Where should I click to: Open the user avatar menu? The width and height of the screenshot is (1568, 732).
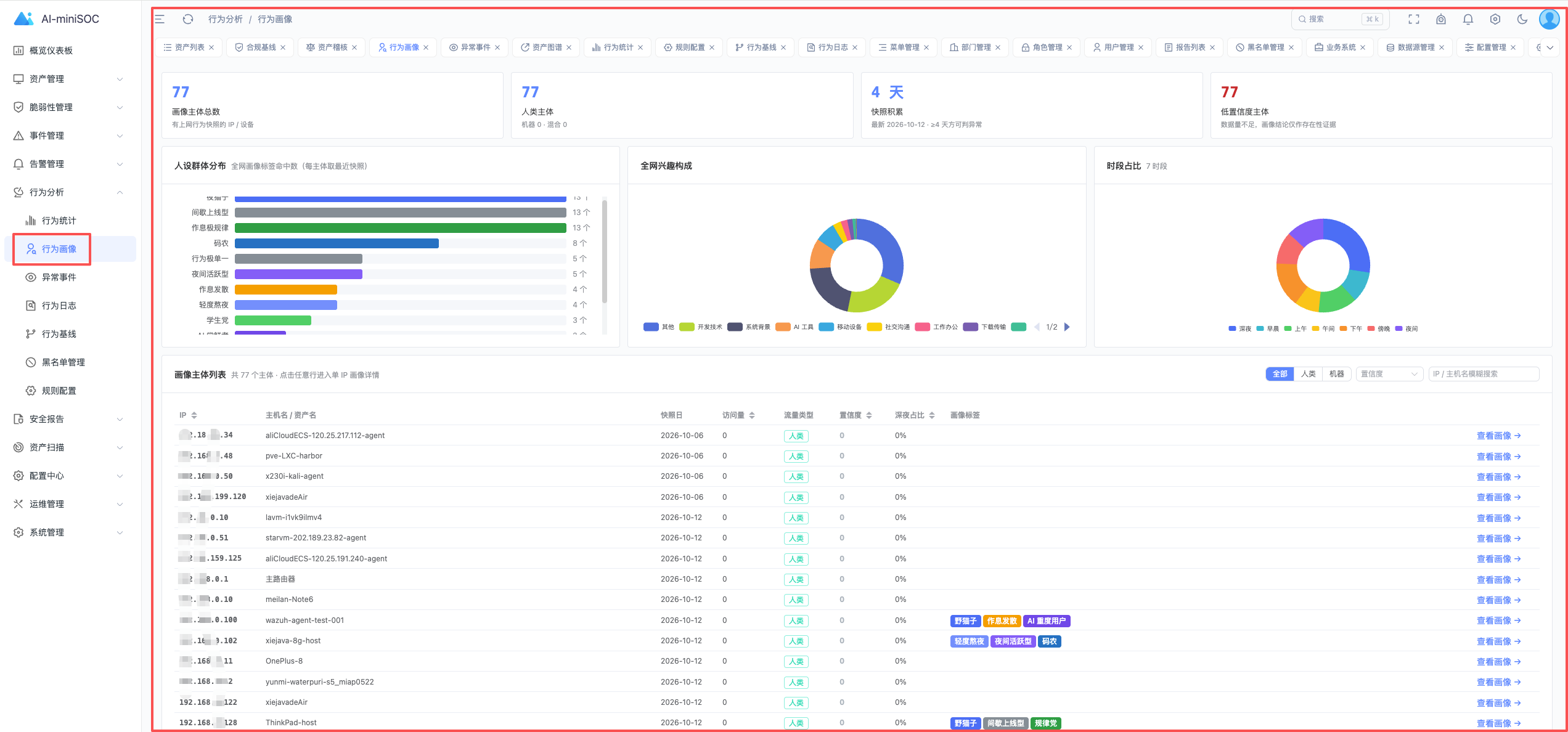(x=1549, y=19)
